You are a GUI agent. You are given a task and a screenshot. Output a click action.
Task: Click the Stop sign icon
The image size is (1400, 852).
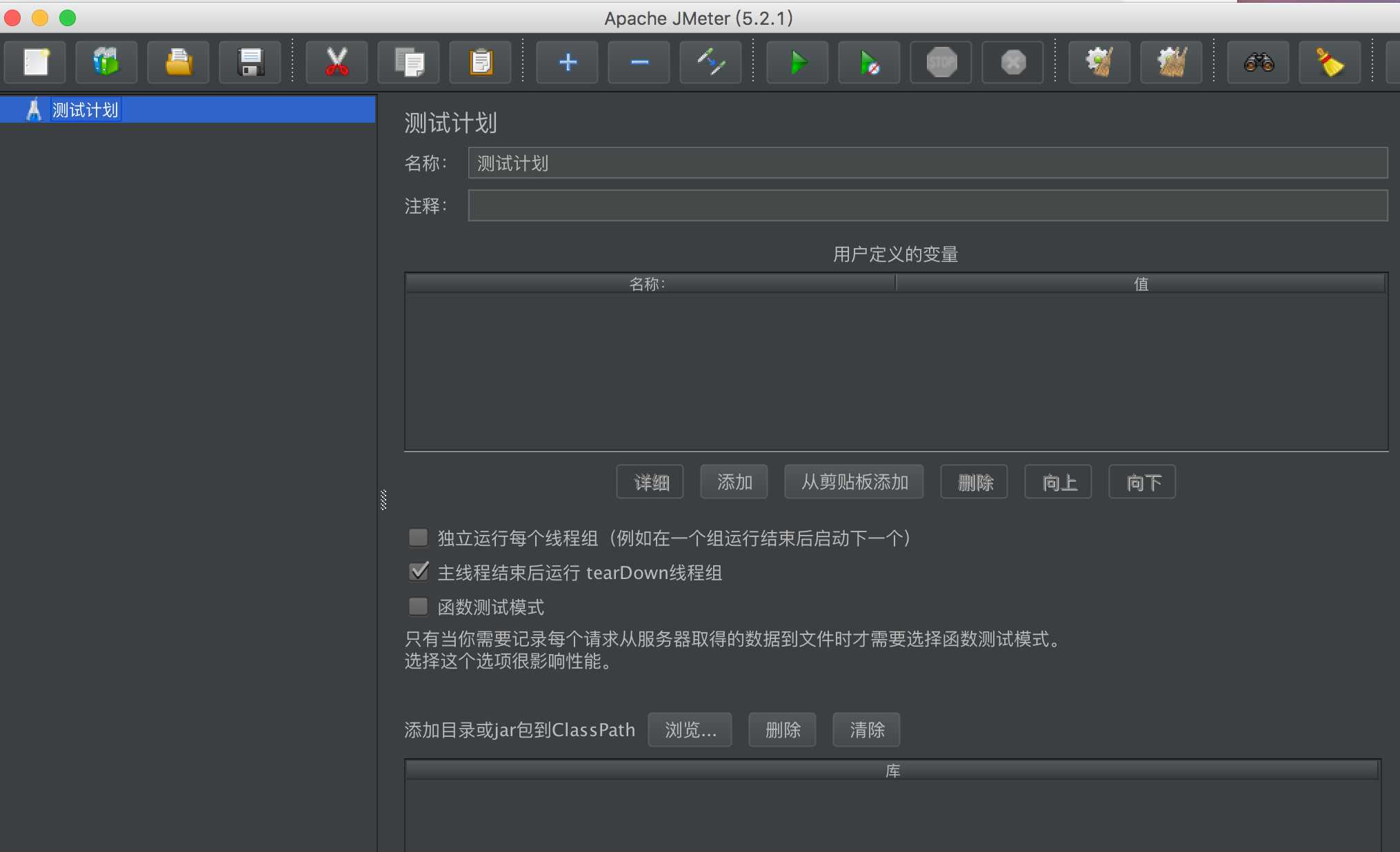point(941,63)
